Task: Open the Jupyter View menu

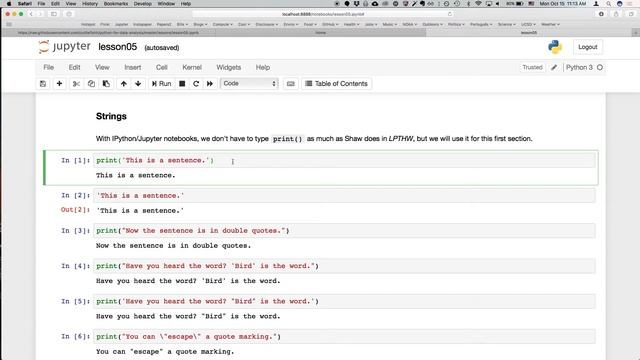Action: click(x=102, y=67)
